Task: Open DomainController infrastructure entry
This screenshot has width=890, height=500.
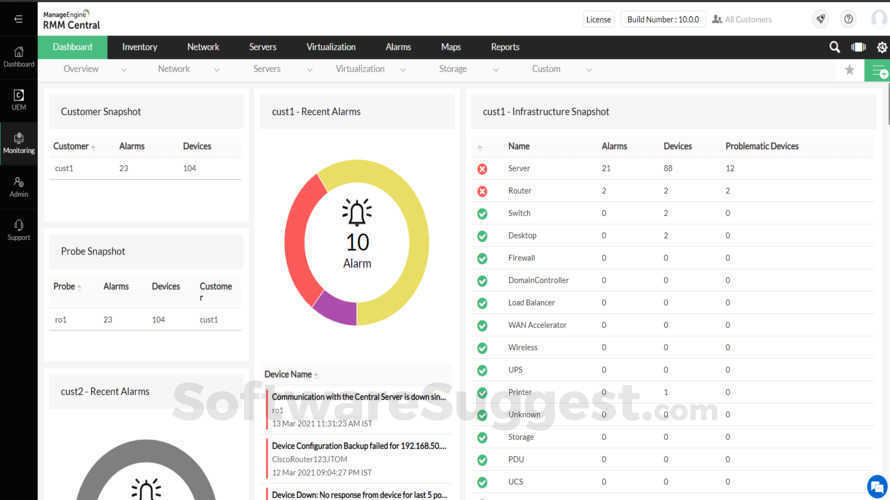Action: click(538, 280)
